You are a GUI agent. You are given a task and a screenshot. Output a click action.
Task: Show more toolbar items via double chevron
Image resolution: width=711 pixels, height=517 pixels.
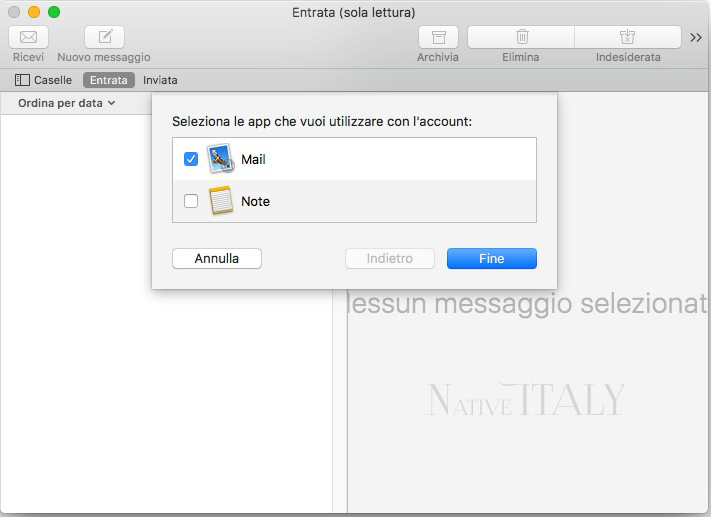click(x=696, y=37)
